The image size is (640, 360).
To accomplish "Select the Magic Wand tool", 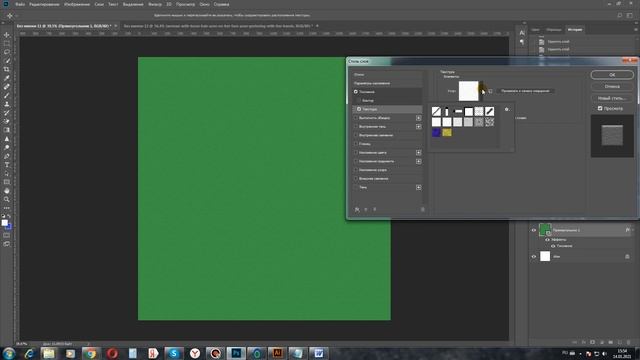I will pos(7,61).
